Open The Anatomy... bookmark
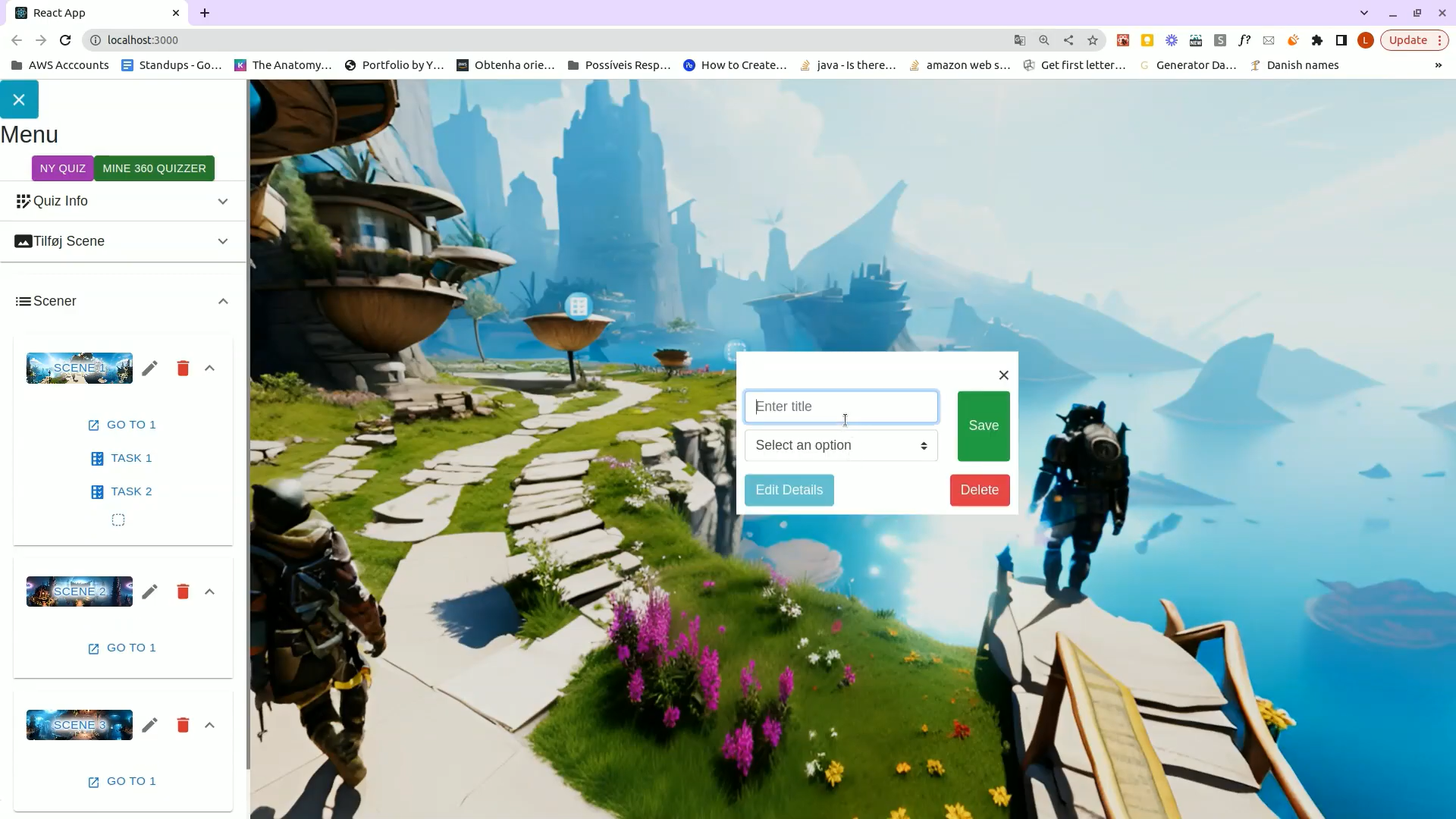This screenshot has width=1456, height=819. [283, 65]
